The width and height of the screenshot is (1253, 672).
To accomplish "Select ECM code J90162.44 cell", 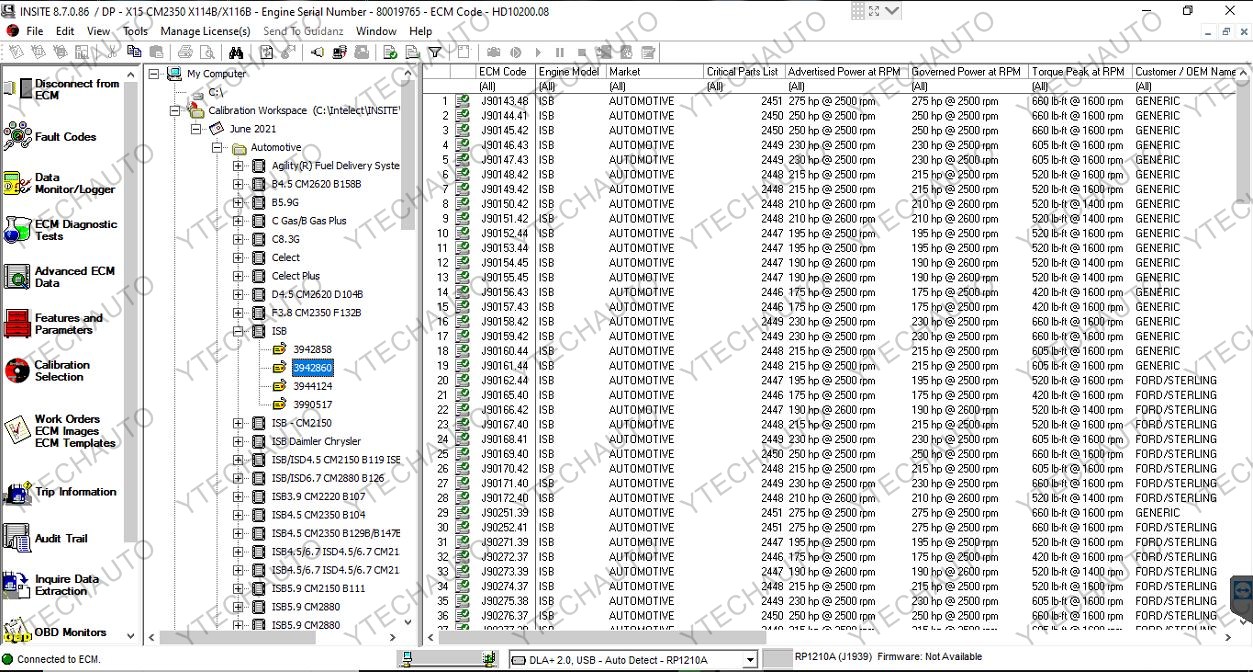I will 504,380.
